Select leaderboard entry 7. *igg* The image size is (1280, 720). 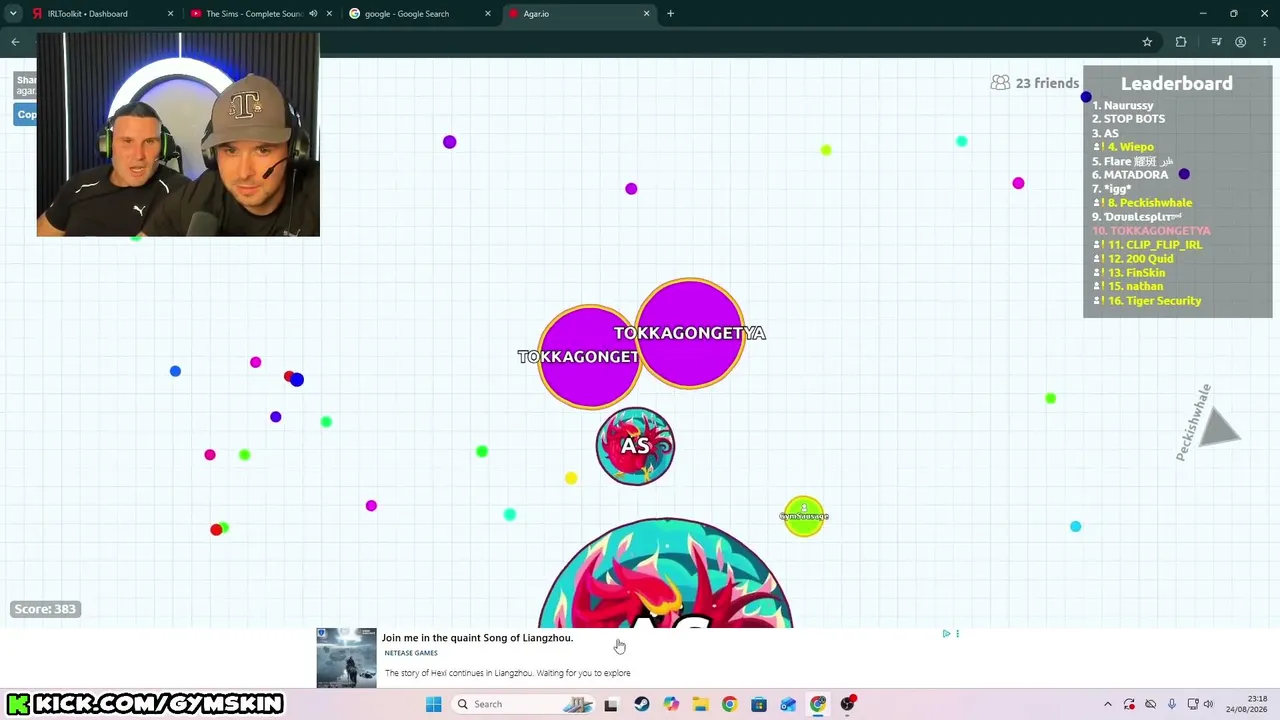coord(1112,189)
